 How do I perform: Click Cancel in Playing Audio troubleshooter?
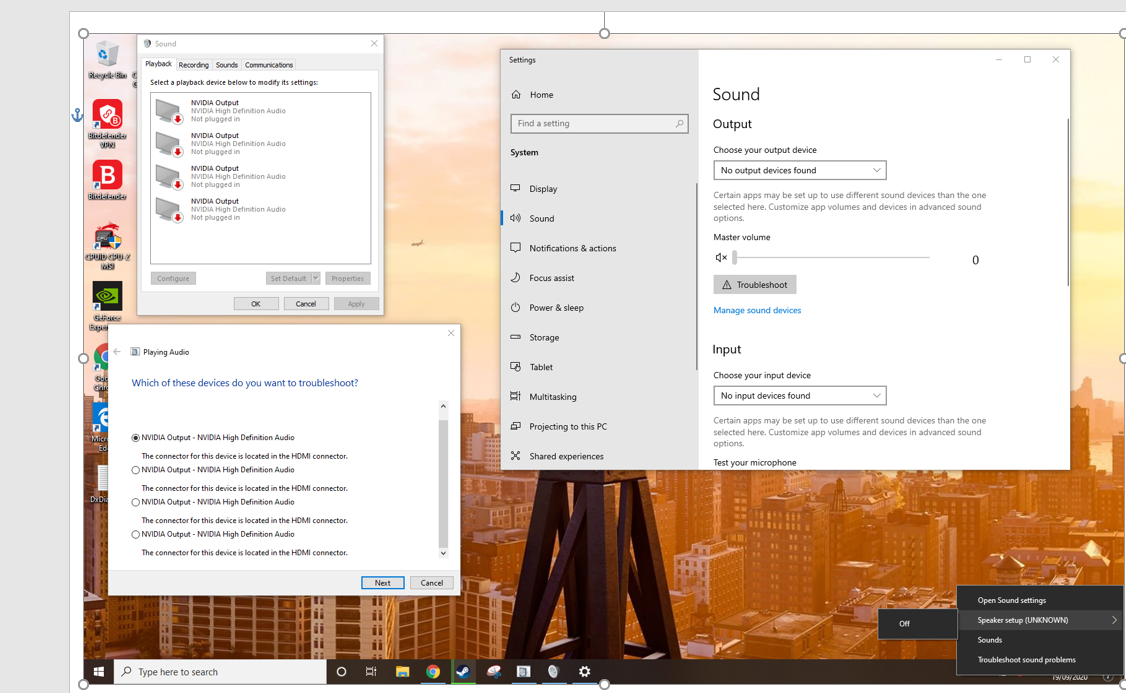(x=432, y=582)
